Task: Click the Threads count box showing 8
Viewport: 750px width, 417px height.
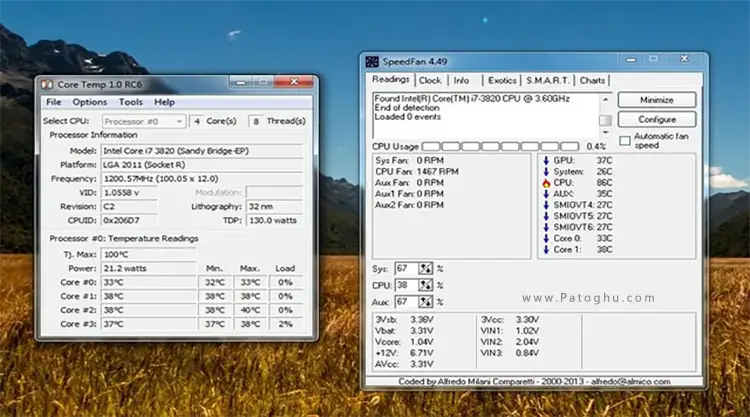Action: pyautogui.click(x=256, y=121)
